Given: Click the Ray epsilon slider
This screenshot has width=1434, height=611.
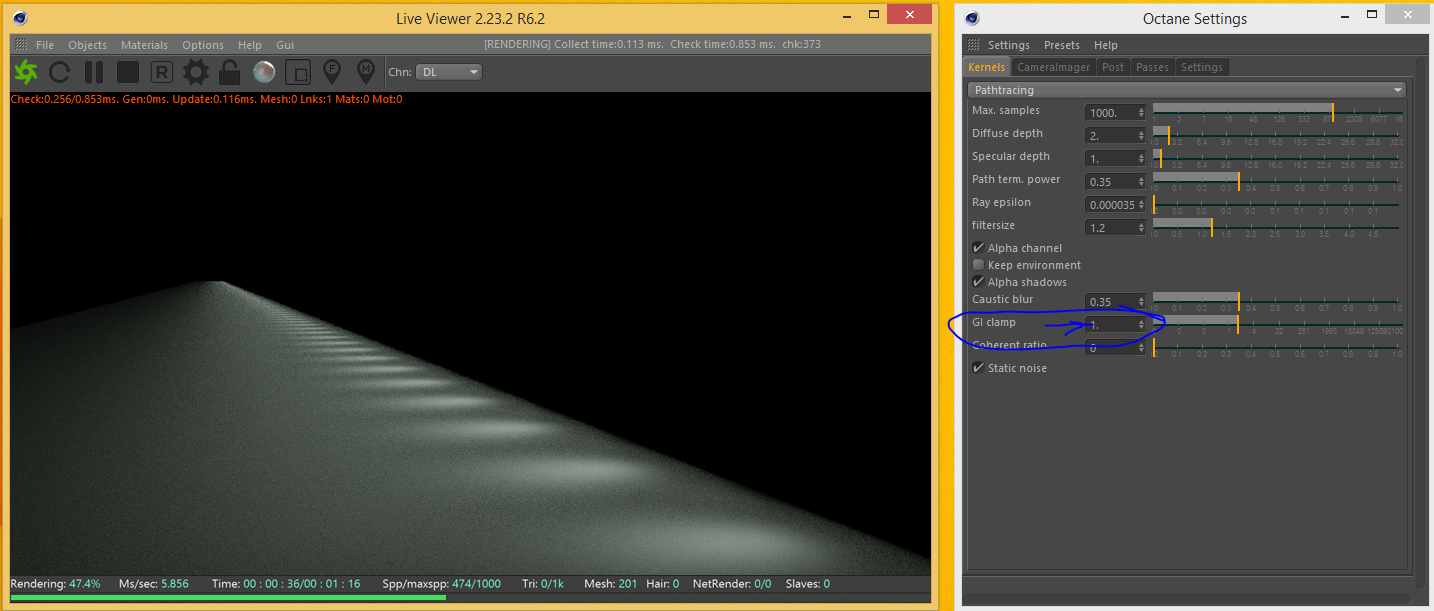Looking at the screenshot, I should 1277,204.
